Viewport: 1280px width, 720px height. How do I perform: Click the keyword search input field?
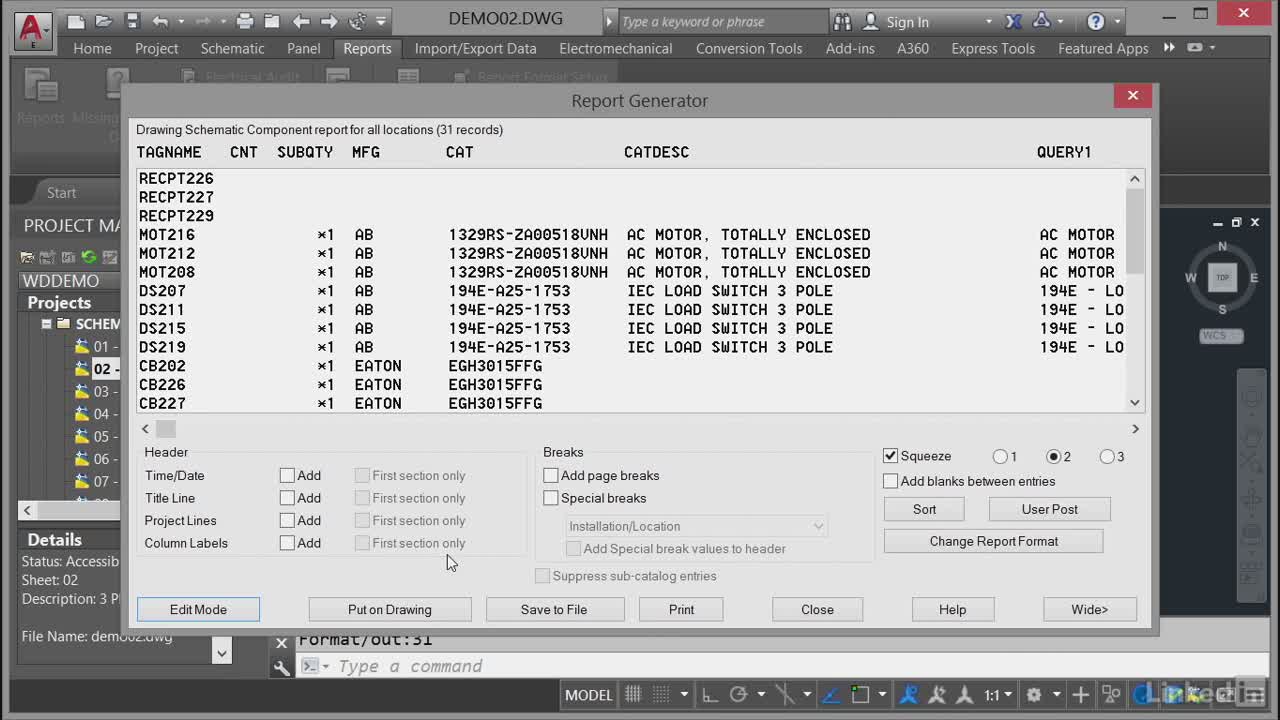click(724, 21)
